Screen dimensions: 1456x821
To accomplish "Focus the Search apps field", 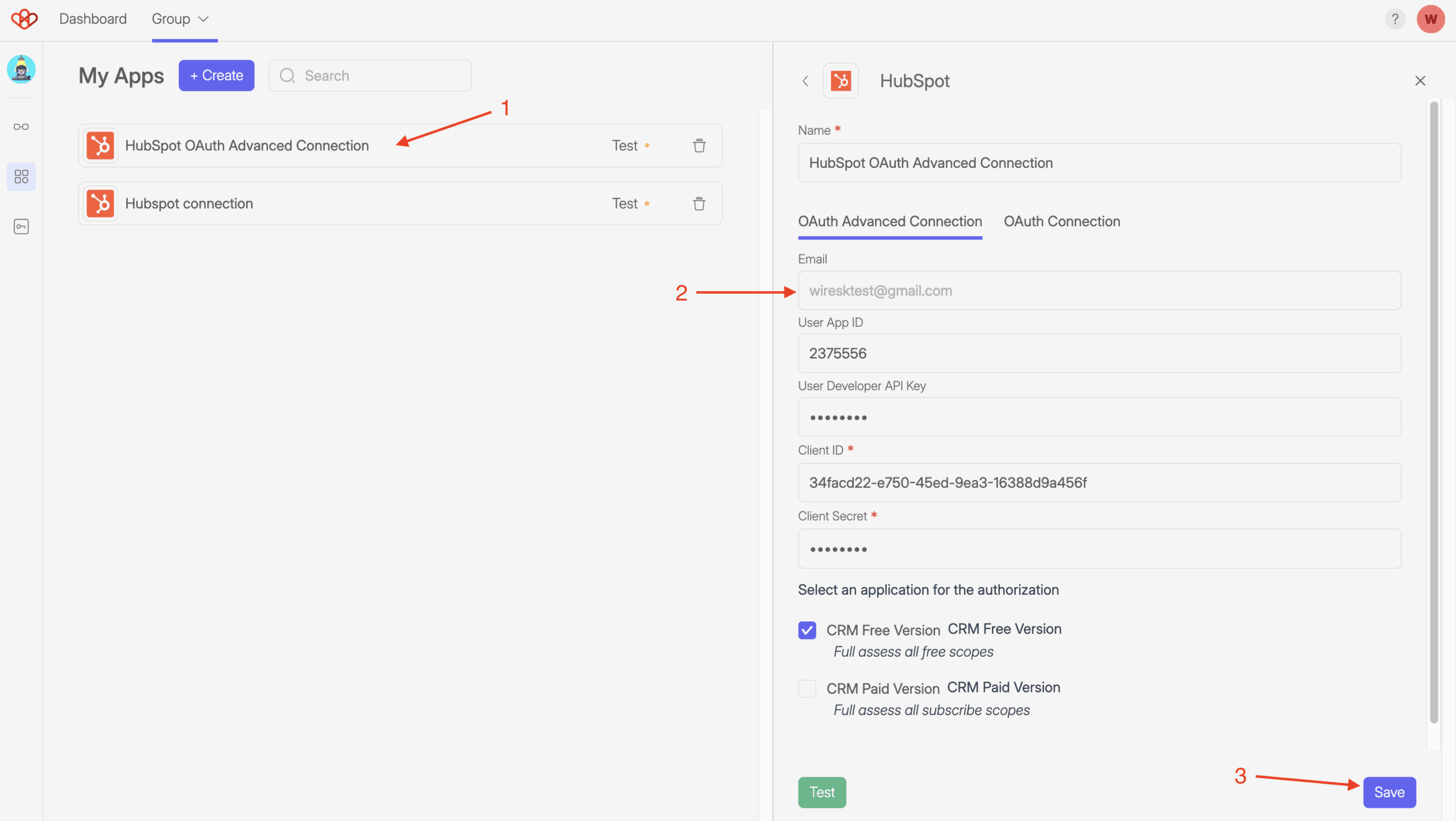I will click(x=370, y=76).
